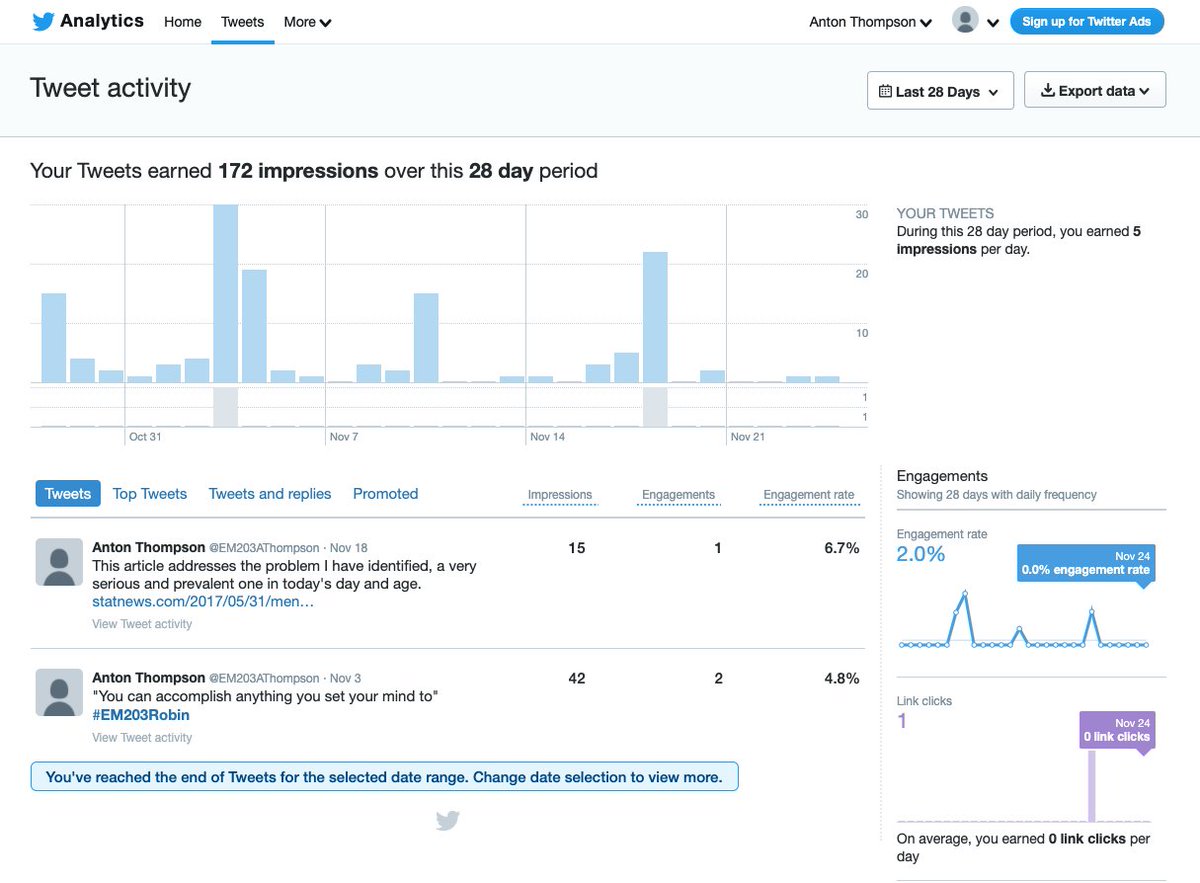Screen dimensions: 1200x883
Task: Click the Analytics title text
Action: (x=102, y=20)
